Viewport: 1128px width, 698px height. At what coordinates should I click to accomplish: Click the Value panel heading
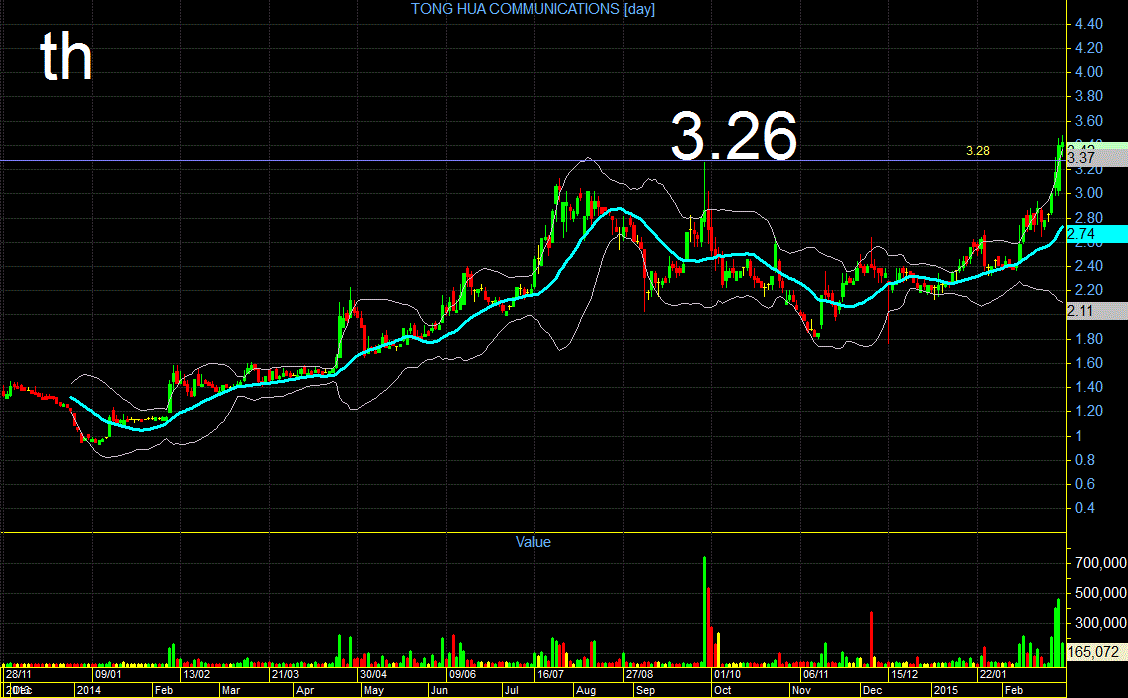(x=533, y=542)
